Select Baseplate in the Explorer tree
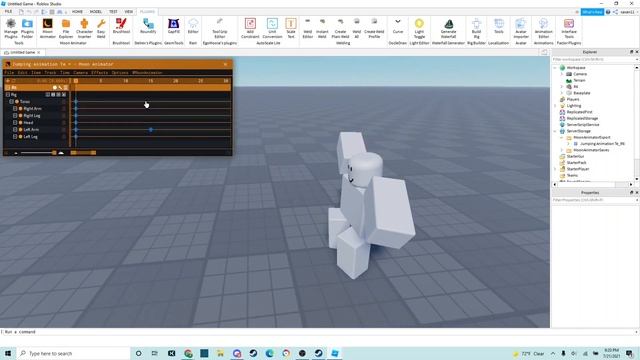 582,93
